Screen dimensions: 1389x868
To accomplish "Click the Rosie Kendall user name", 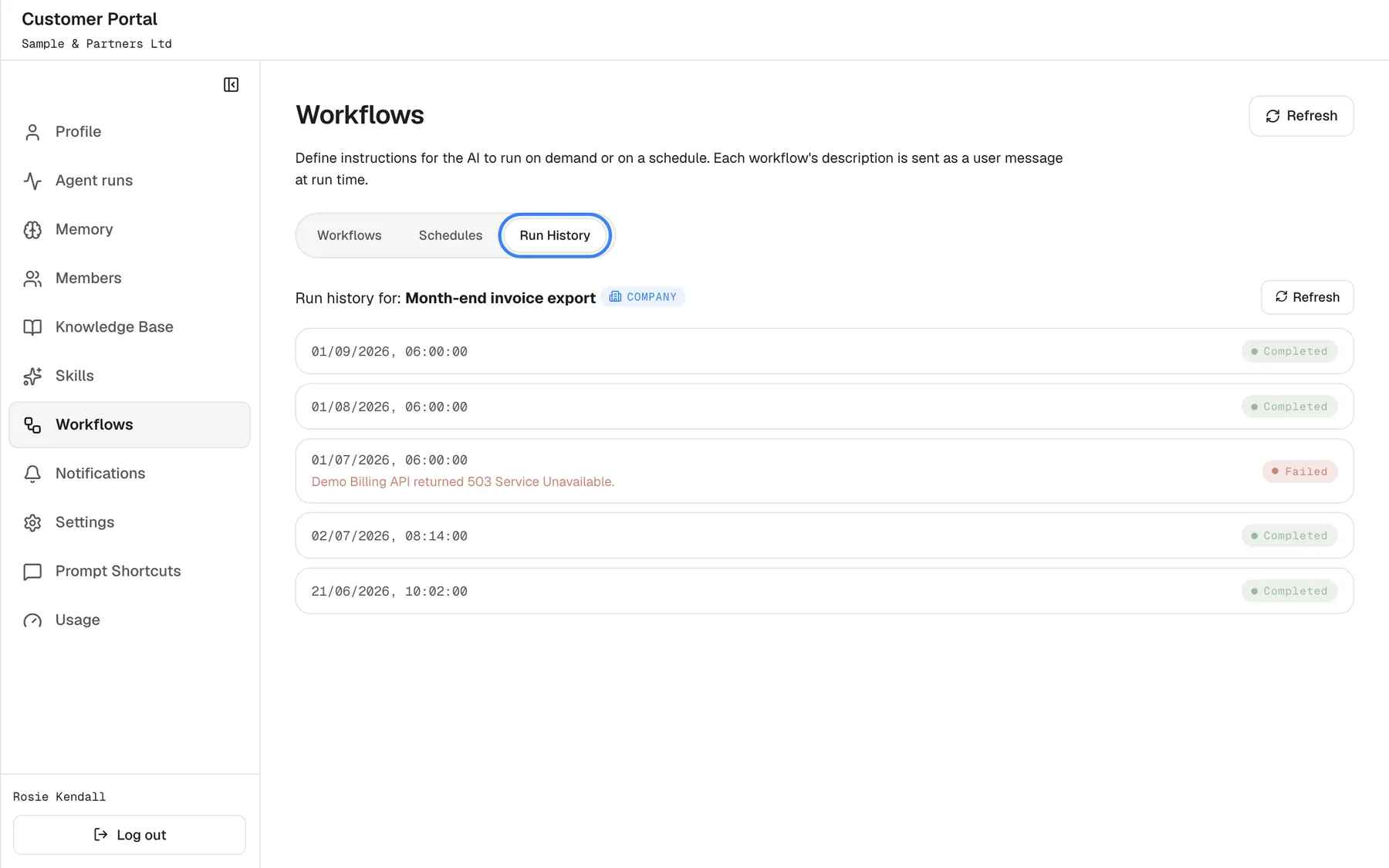I will pos(59,797).
